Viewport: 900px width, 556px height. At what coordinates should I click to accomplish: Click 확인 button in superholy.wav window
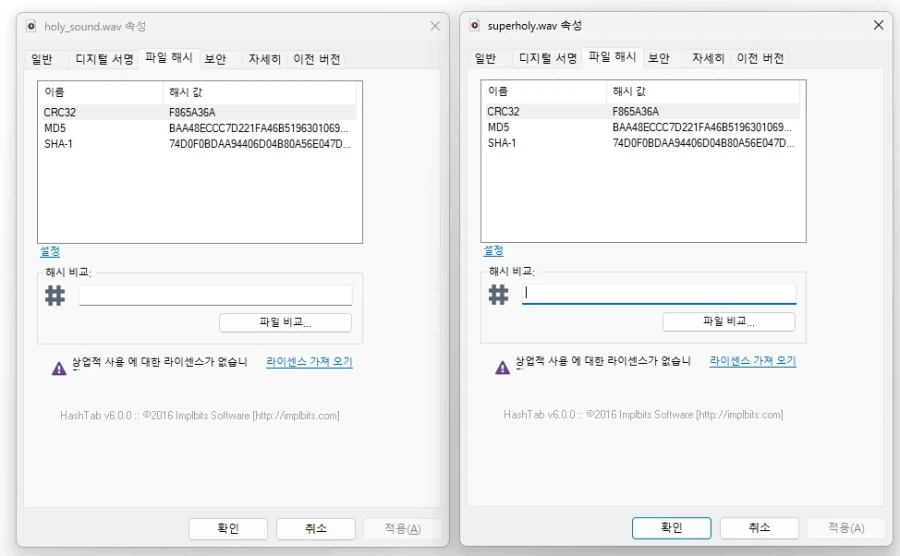pyautogui.click(x=672, y=527)
